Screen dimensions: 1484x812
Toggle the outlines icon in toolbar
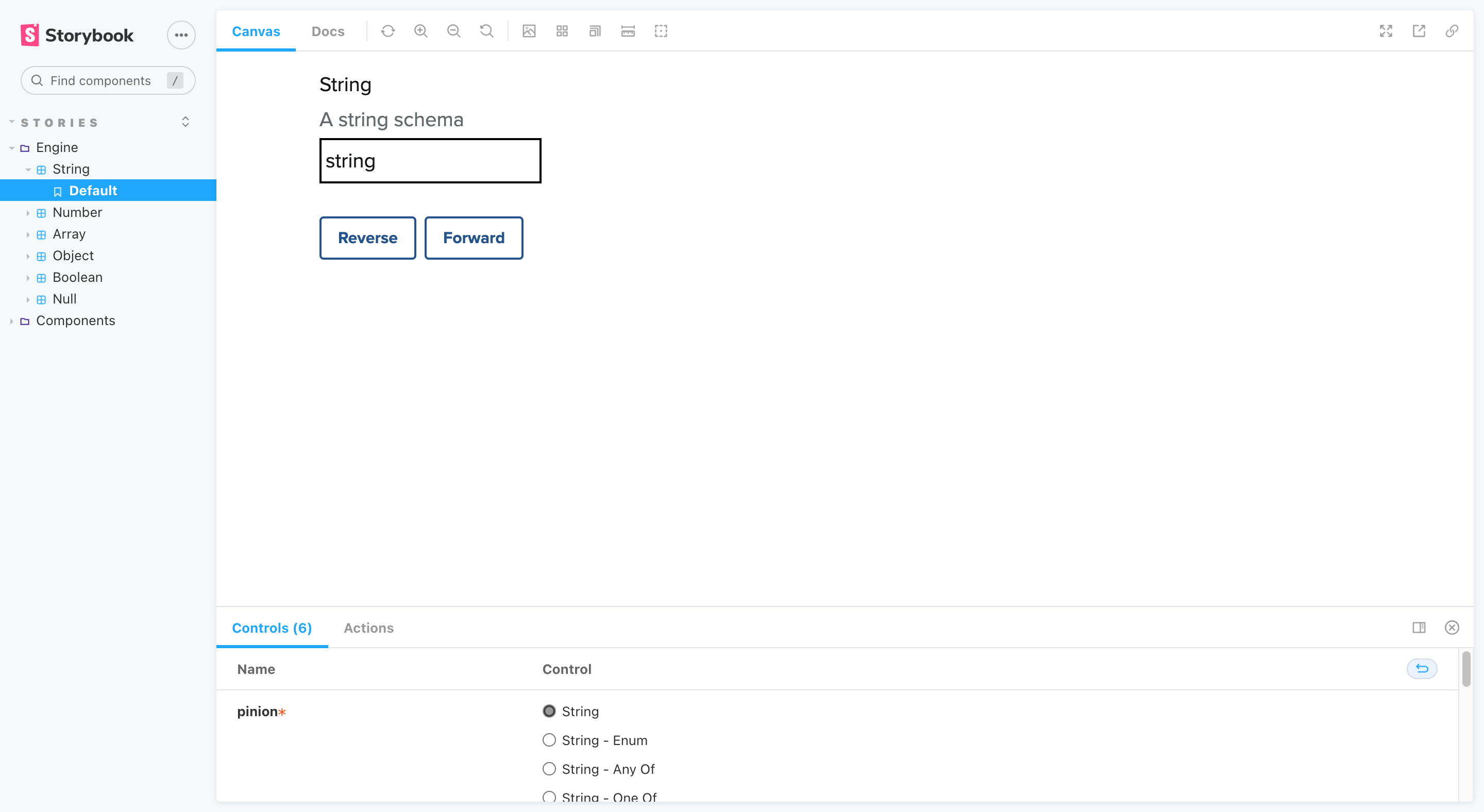point(661,31)
